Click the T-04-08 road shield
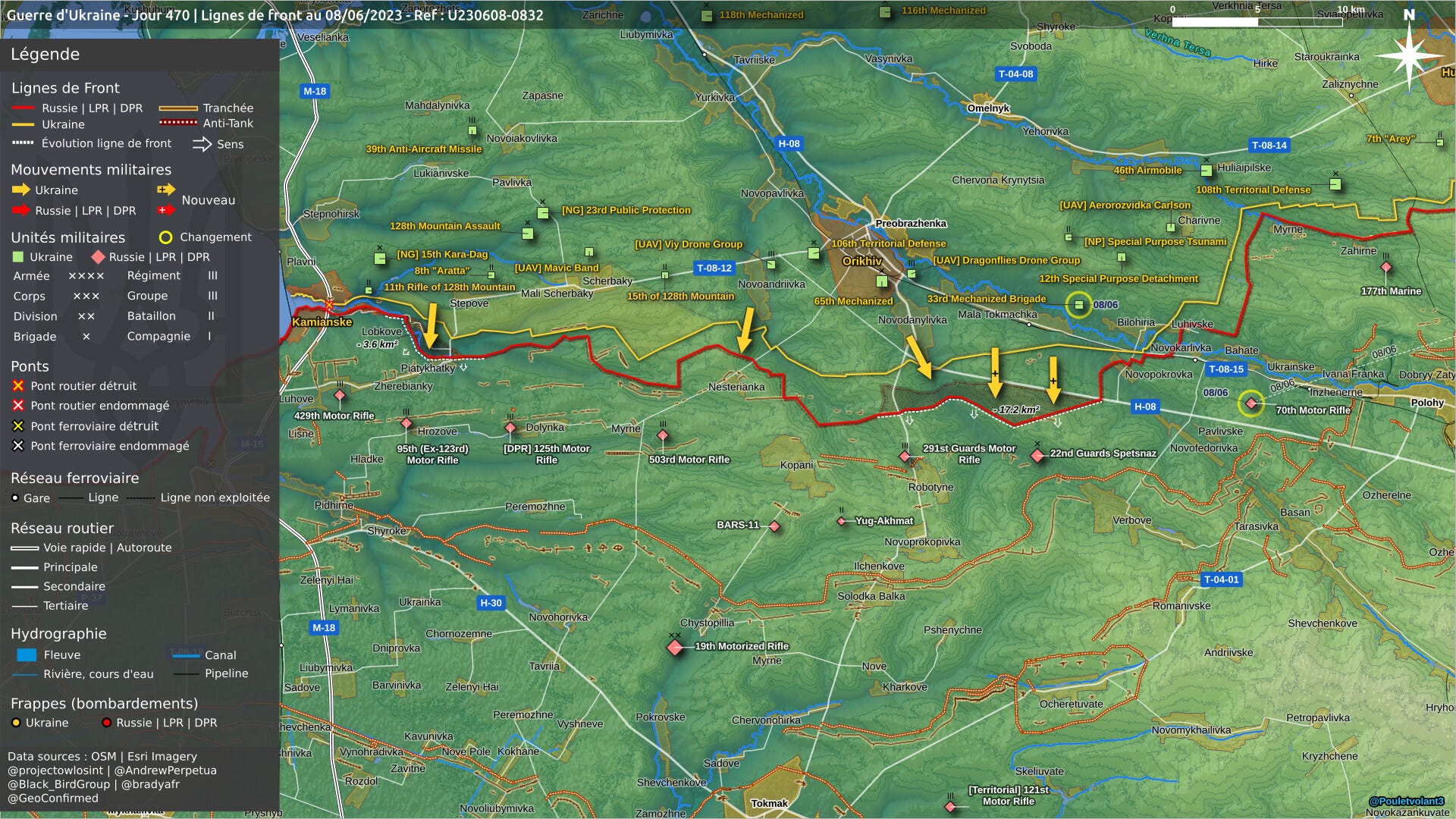The width and height of the screenshot is (1456, 819). pos(1015,74)
